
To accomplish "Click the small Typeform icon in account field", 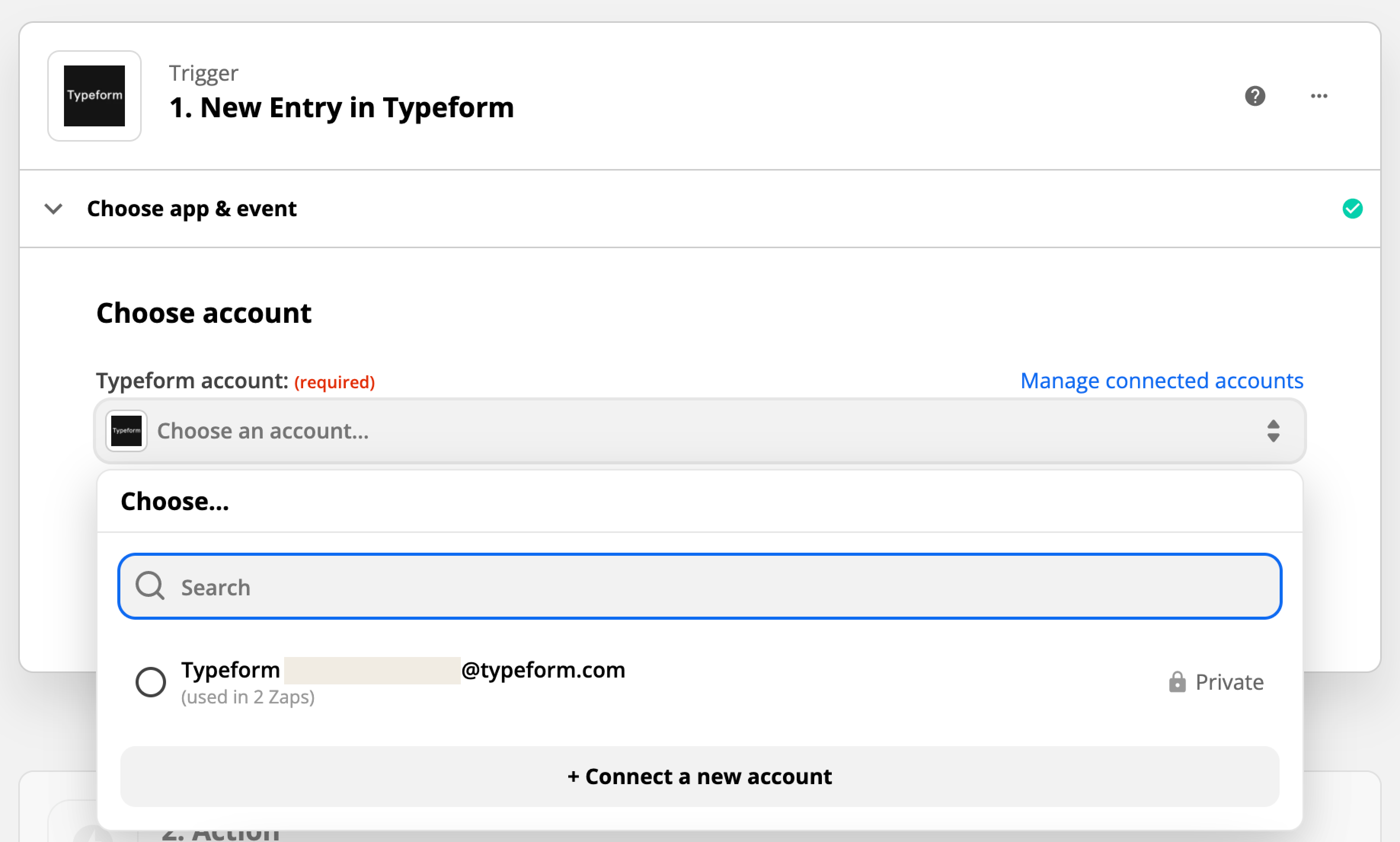I will pos(126,431).
